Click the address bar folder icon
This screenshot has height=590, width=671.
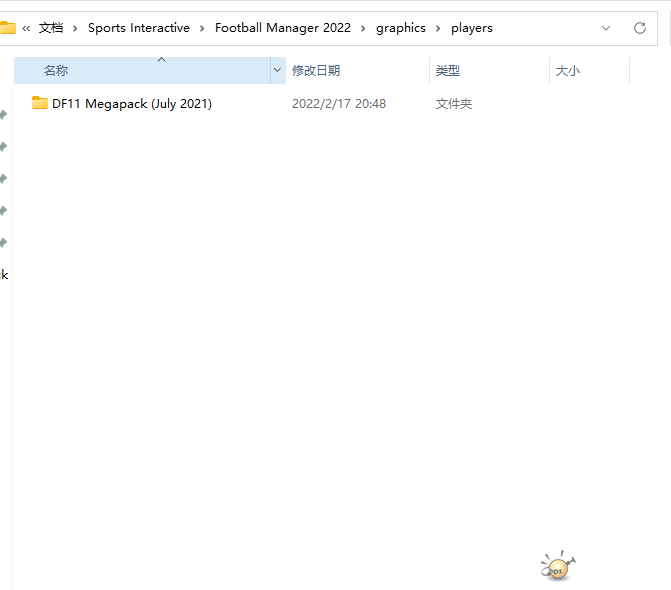click(x=7, y=28)
